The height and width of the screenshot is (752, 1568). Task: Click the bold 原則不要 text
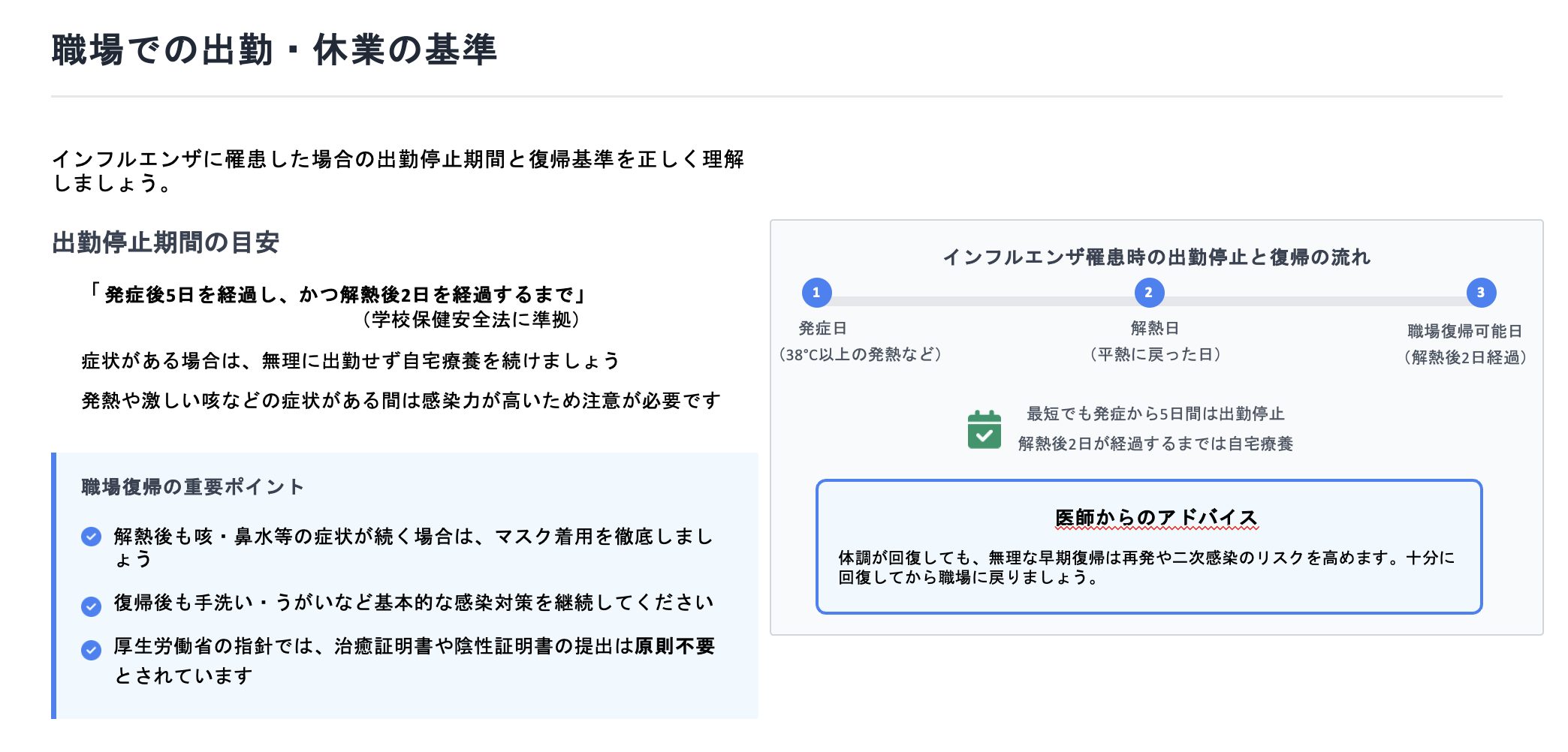(674, 646)
